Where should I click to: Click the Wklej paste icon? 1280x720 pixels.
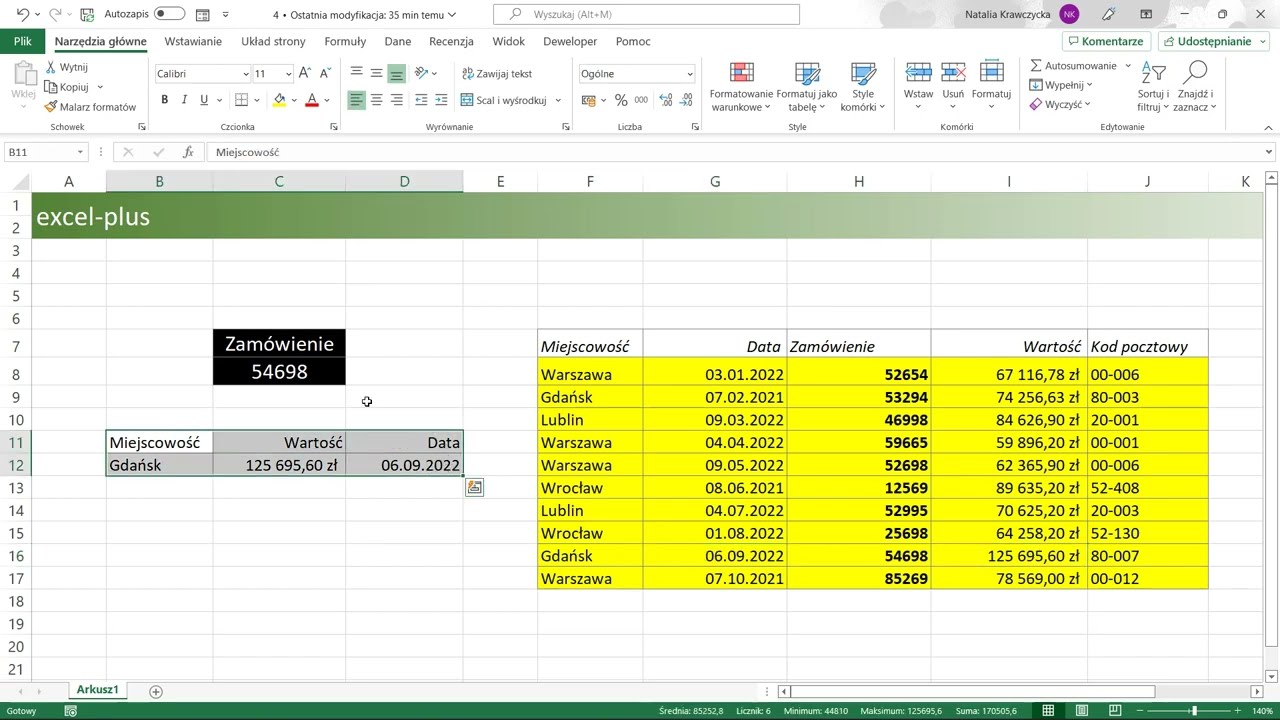[x=23, y=75]
